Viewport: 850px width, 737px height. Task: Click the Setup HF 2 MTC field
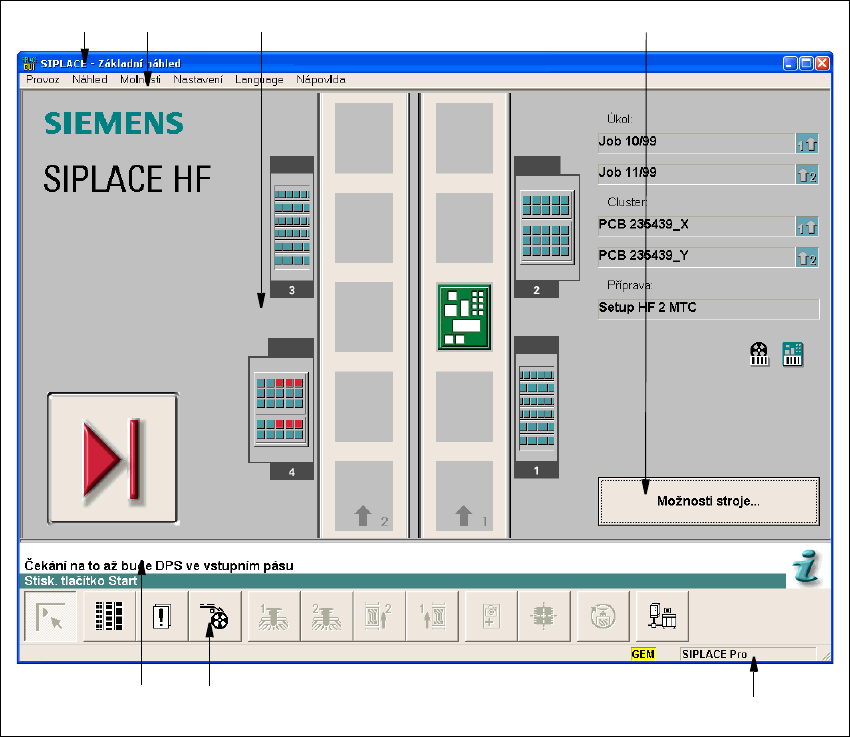click(709, 308)
